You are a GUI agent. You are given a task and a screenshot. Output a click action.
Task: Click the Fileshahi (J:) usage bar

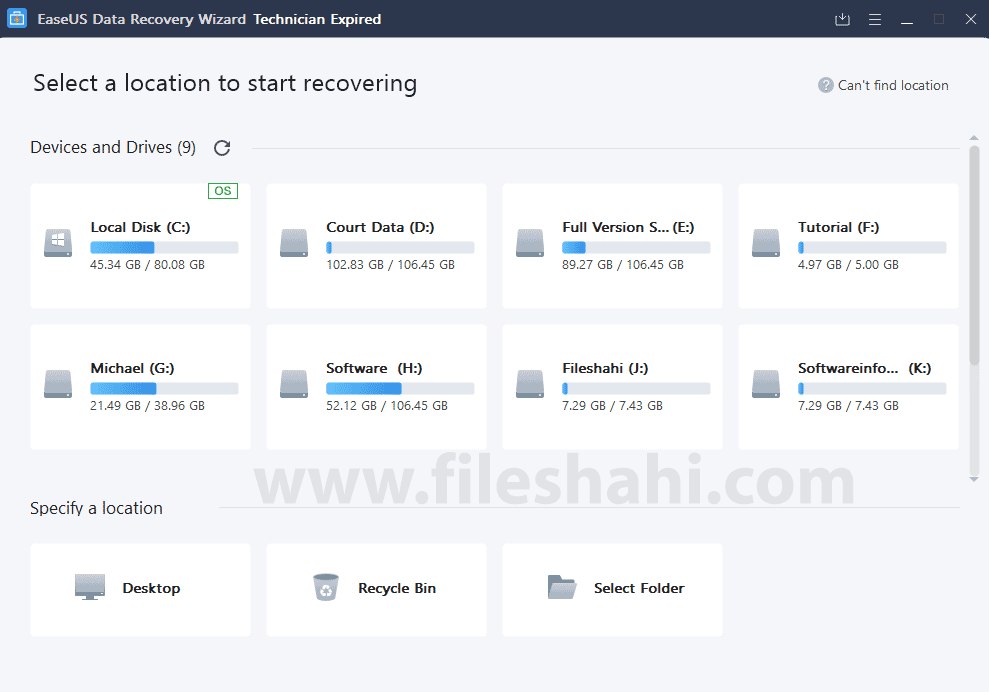click(x=636, y=389)
